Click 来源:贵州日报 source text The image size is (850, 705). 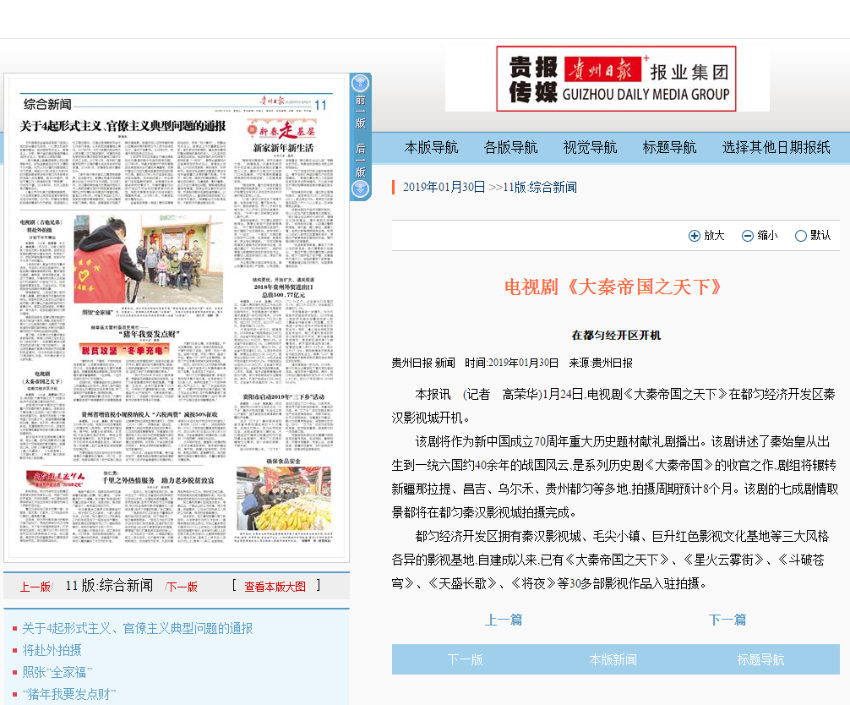coord(601,363)
